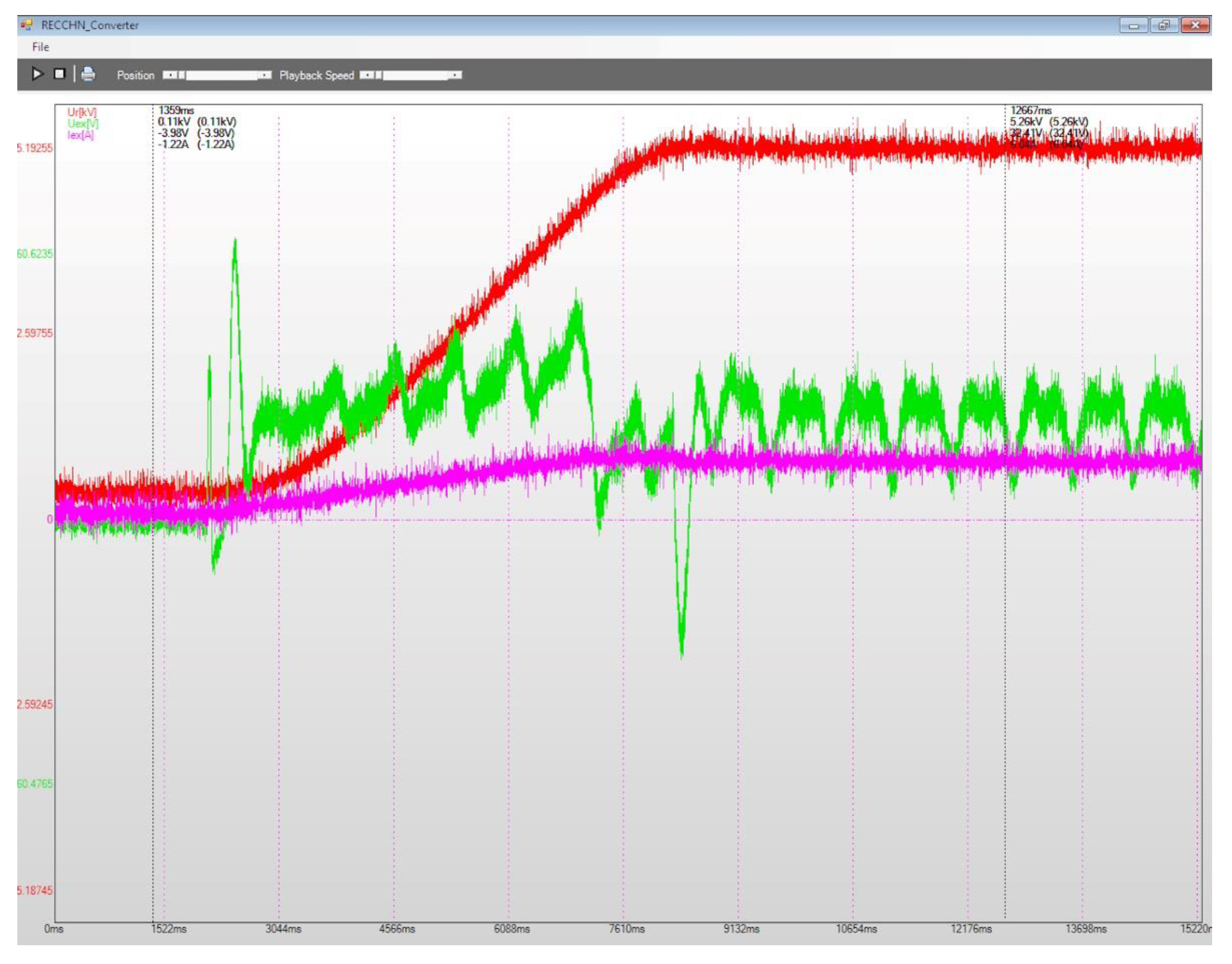
Task: Click the Uex[V] legend label
Action: [82, 123]
